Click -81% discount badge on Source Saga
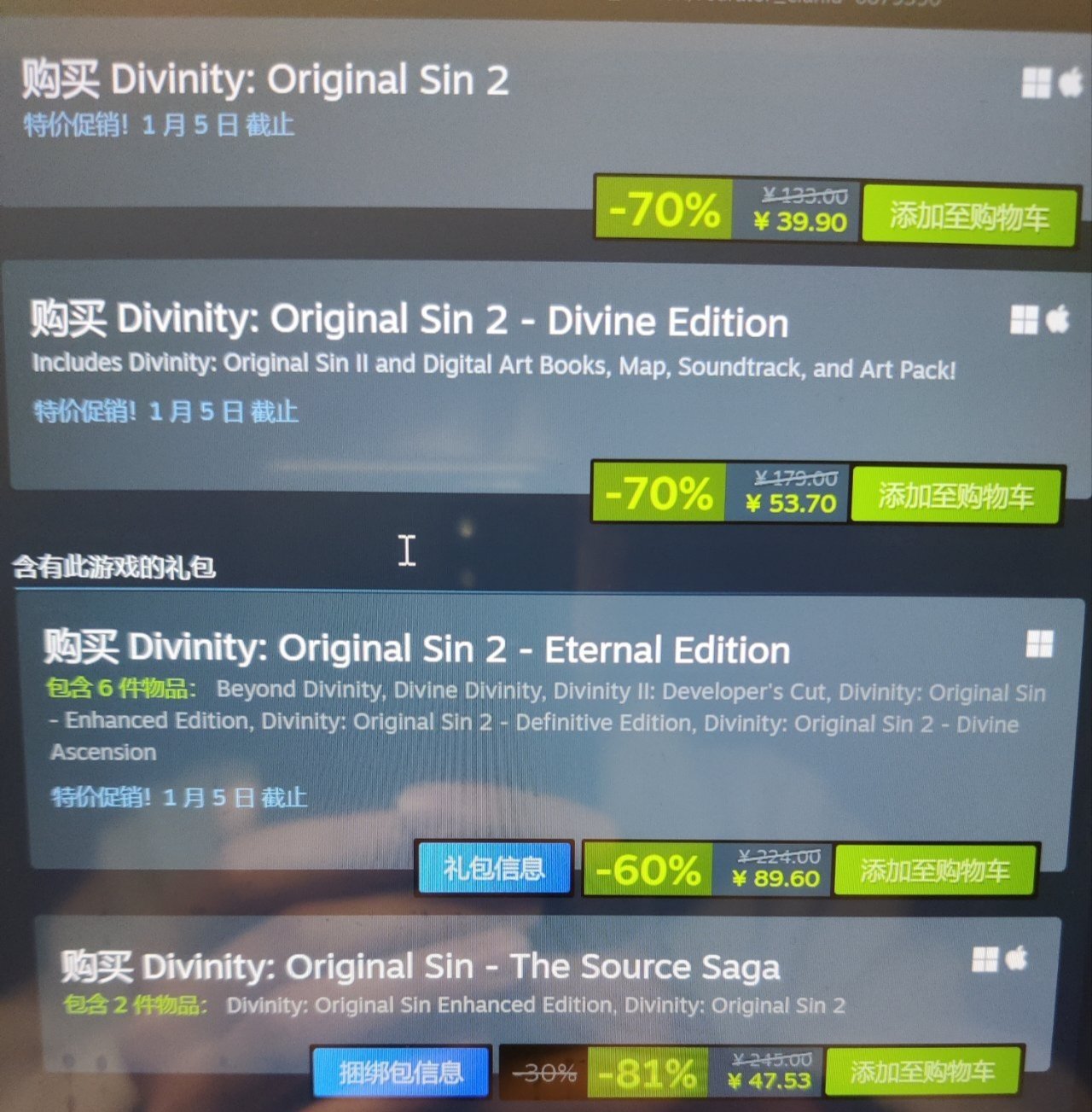1092x1112 pixels. click(x=648, y=1073)
